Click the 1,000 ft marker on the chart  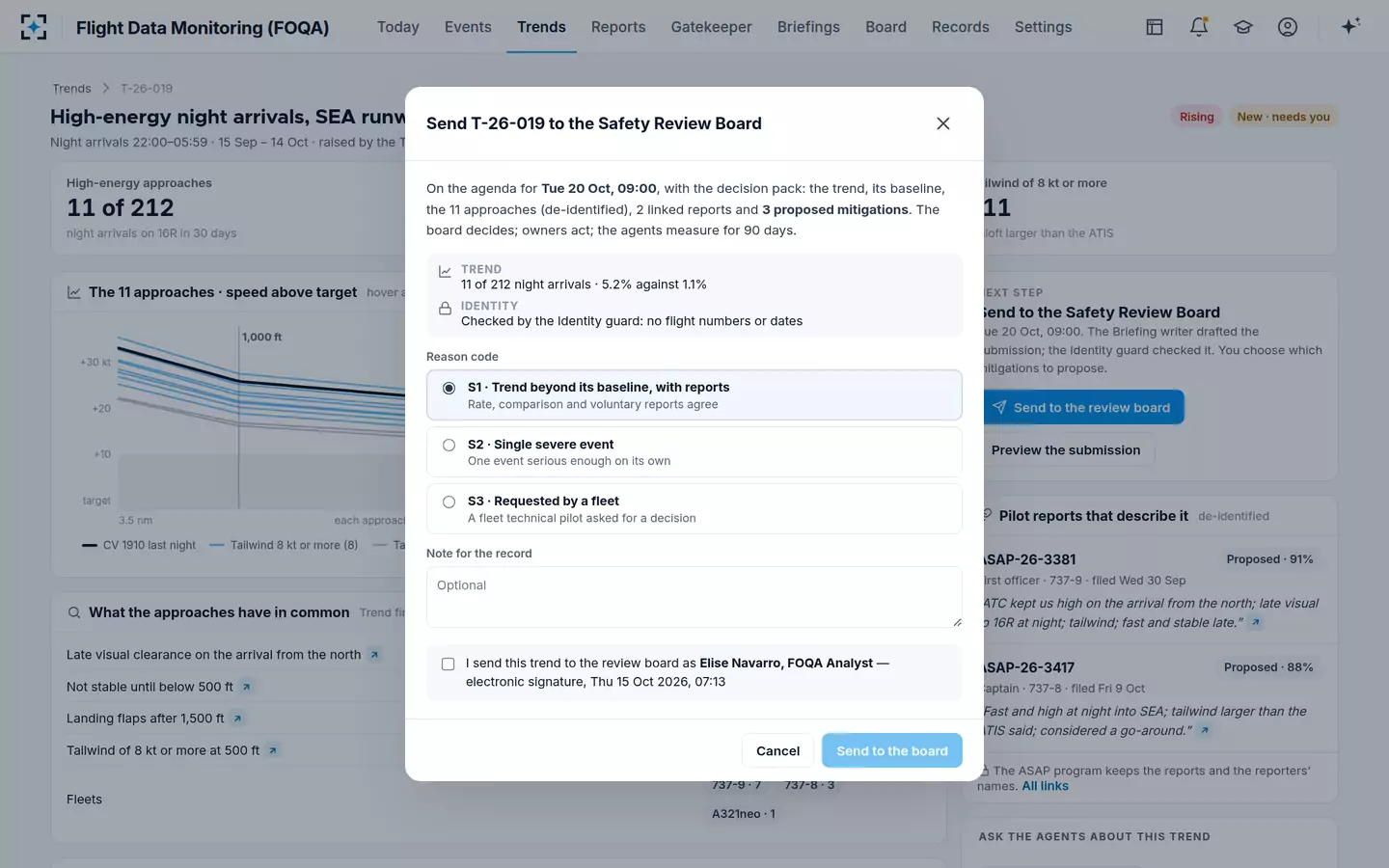point(261,337)
